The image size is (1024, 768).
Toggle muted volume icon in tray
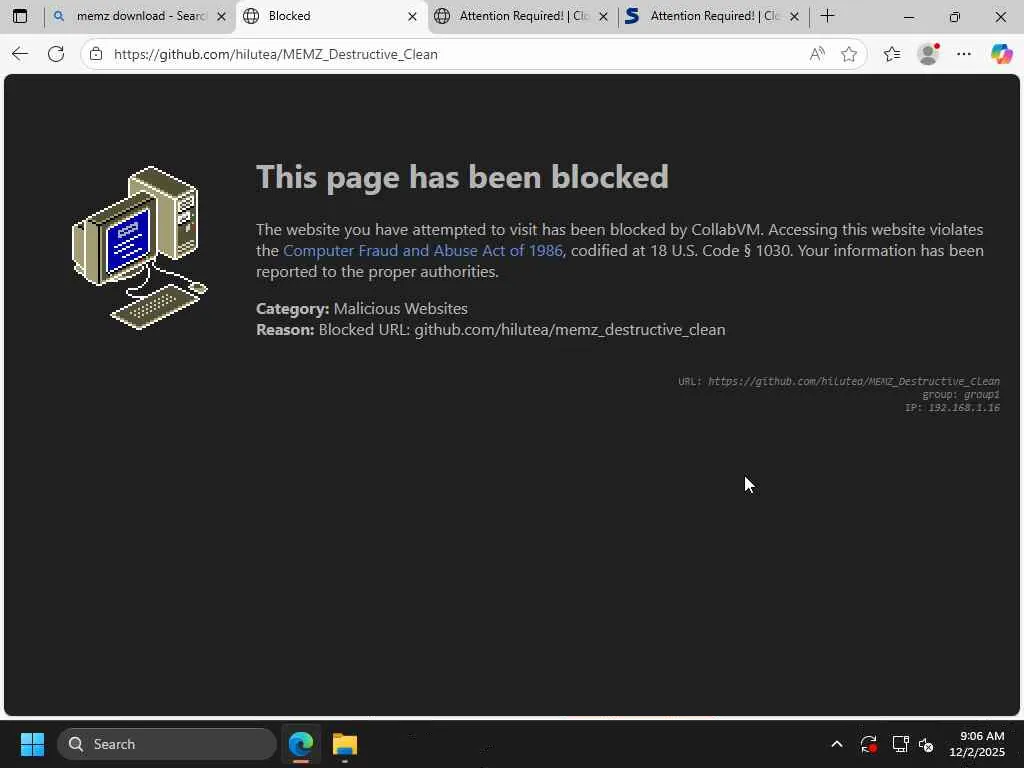point(926,744)
